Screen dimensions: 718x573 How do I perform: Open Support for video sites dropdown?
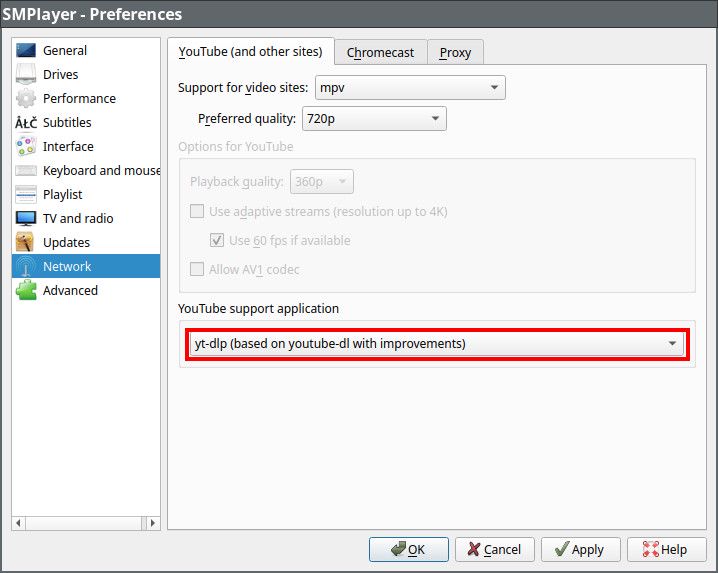pyautogui.click(x=410, y=88)
